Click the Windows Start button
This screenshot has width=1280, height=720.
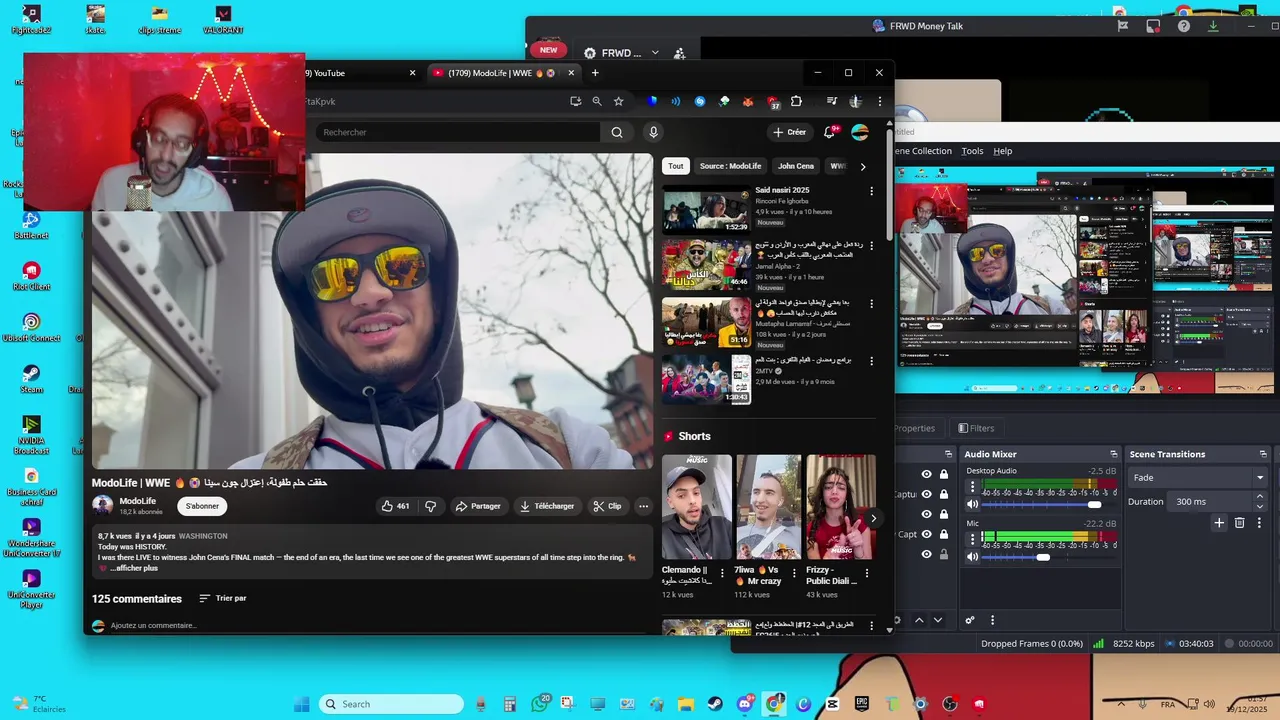pos(301,704)
